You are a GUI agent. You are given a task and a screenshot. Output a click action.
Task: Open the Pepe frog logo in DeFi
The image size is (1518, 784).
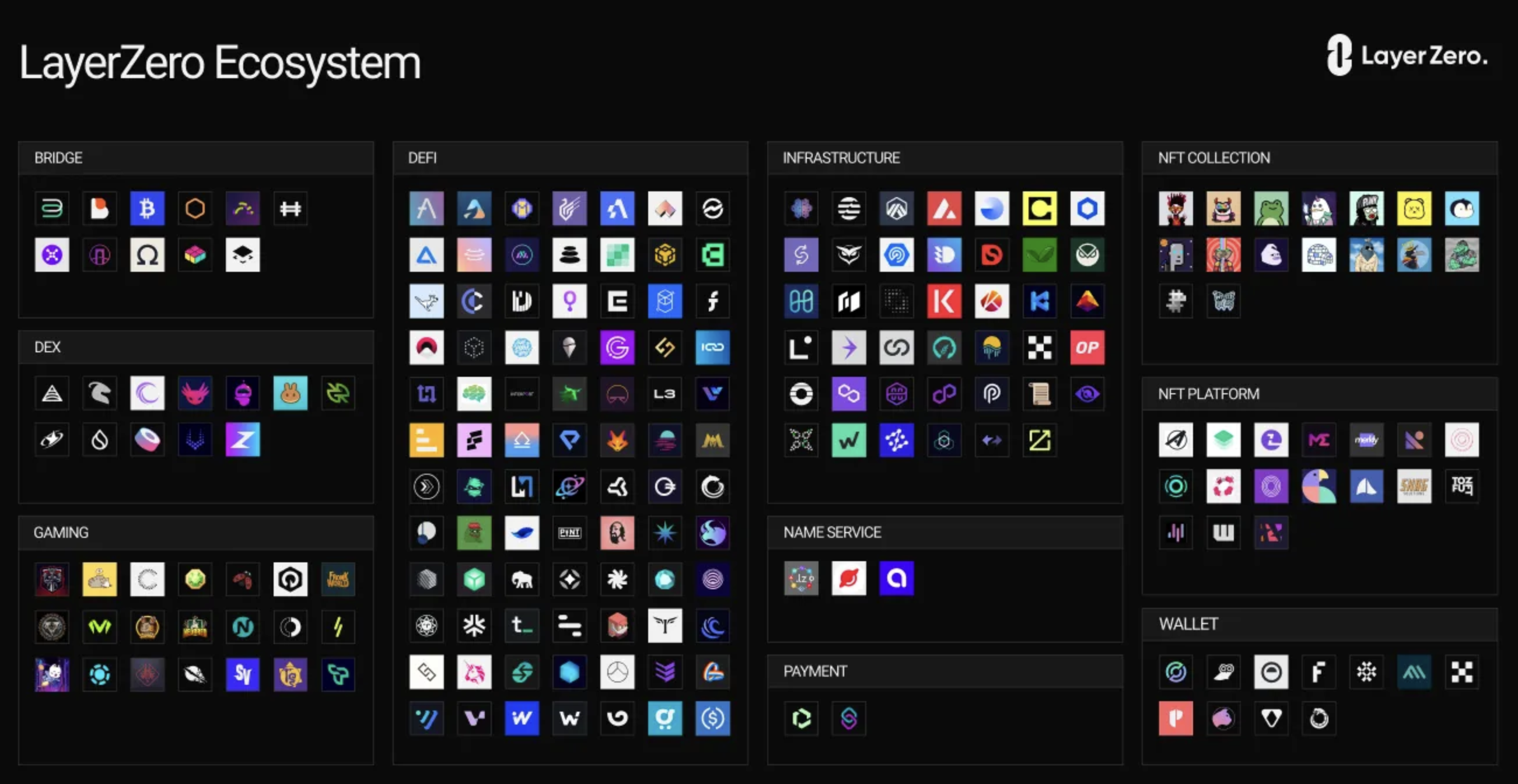tap(474, 533)
